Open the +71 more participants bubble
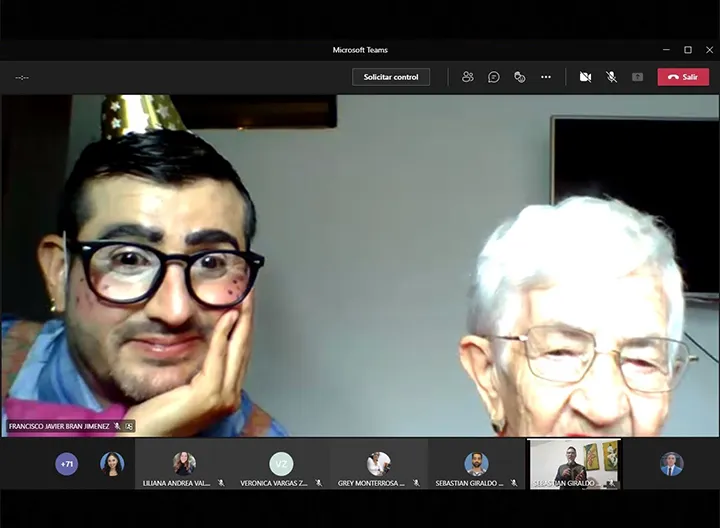Image resolution: width=720 pixels, height=528 pixels. [67, 464]
